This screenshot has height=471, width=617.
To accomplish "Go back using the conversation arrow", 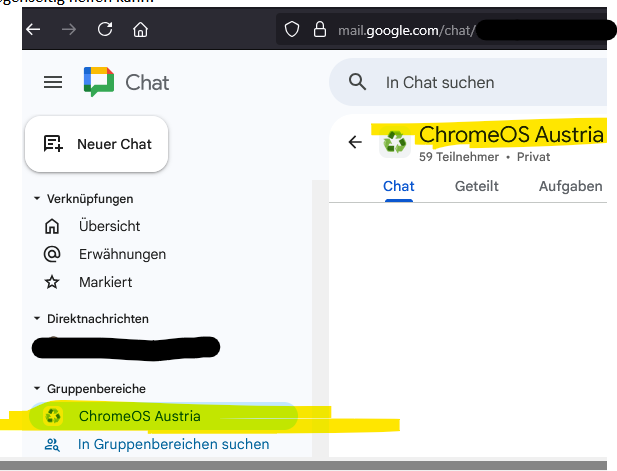I will 354,142.
